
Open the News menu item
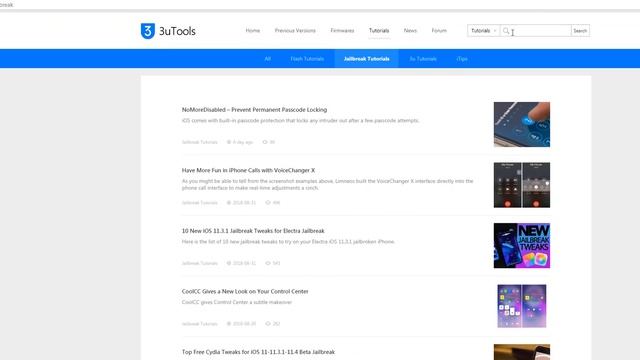[410, 31]
